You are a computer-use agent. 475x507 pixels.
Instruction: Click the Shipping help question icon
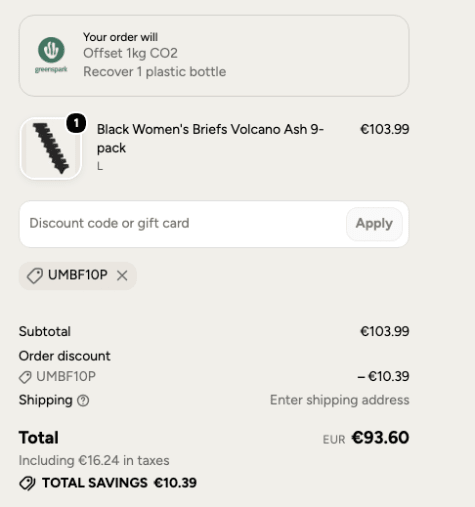[x=83, y=400]
